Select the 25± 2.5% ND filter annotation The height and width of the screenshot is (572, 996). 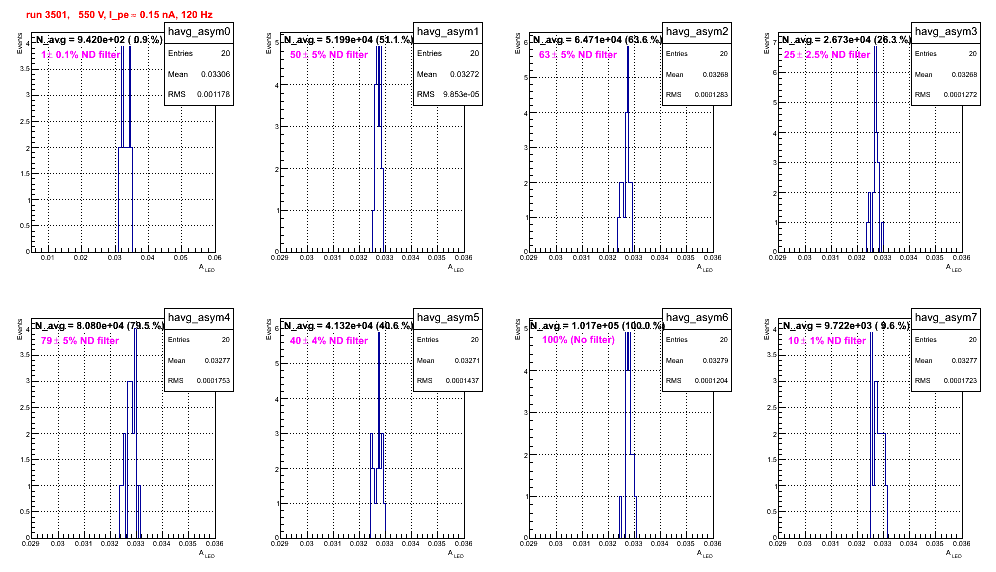click(x=827, y=55)
